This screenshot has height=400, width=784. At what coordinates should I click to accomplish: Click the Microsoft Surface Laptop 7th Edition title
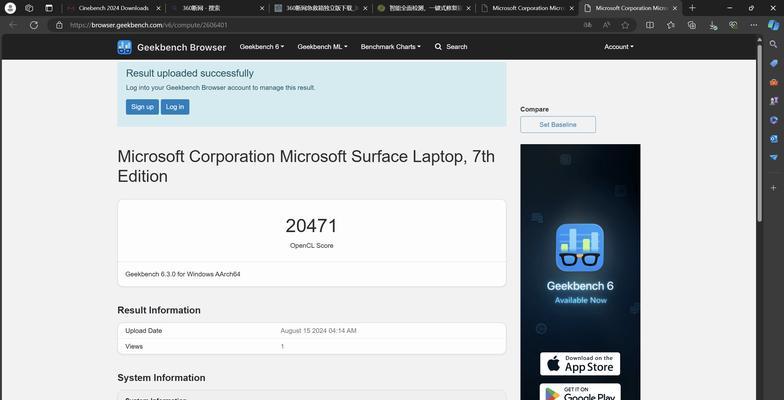pos(306,166)
